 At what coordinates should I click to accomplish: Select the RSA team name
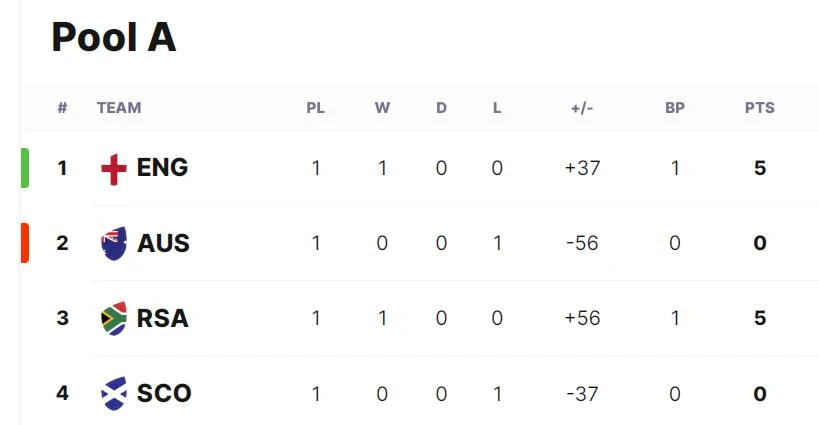[x=162, y=318]
